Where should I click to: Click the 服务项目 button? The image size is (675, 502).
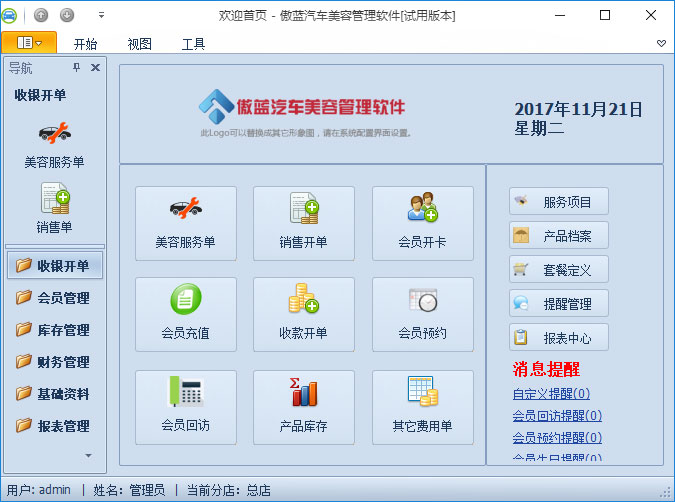pyautogui.click(x=558, y=202)
